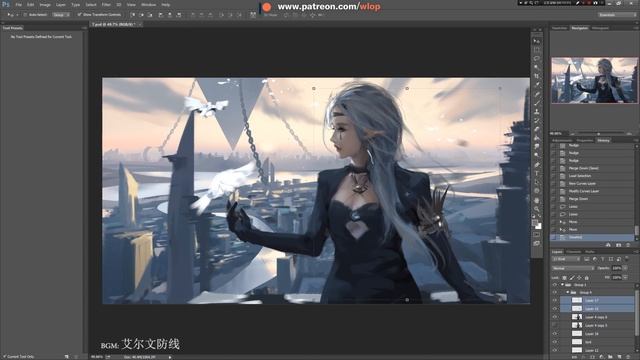Click the Opacity value field

coord(616,268)
